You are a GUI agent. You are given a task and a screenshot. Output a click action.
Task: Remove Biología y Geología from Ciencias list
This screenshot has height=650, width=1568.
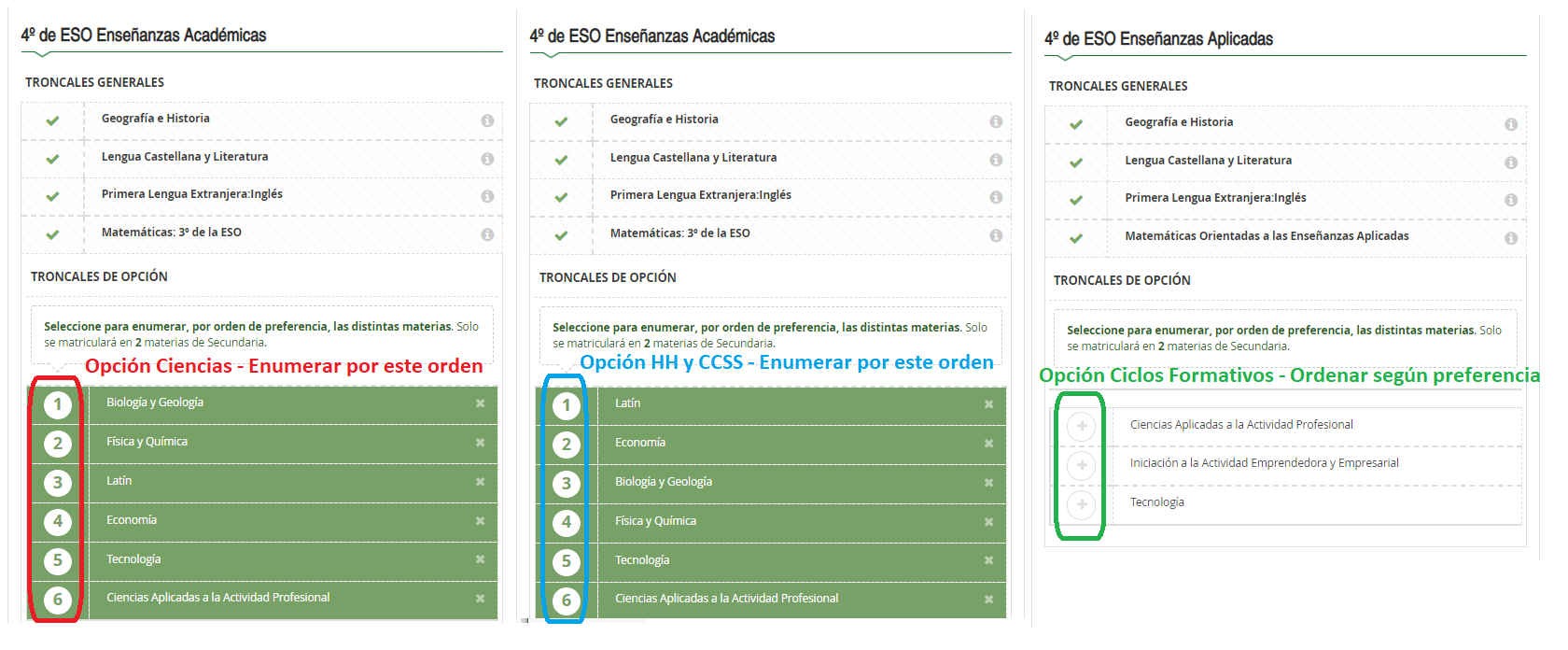tap(480, 403)
